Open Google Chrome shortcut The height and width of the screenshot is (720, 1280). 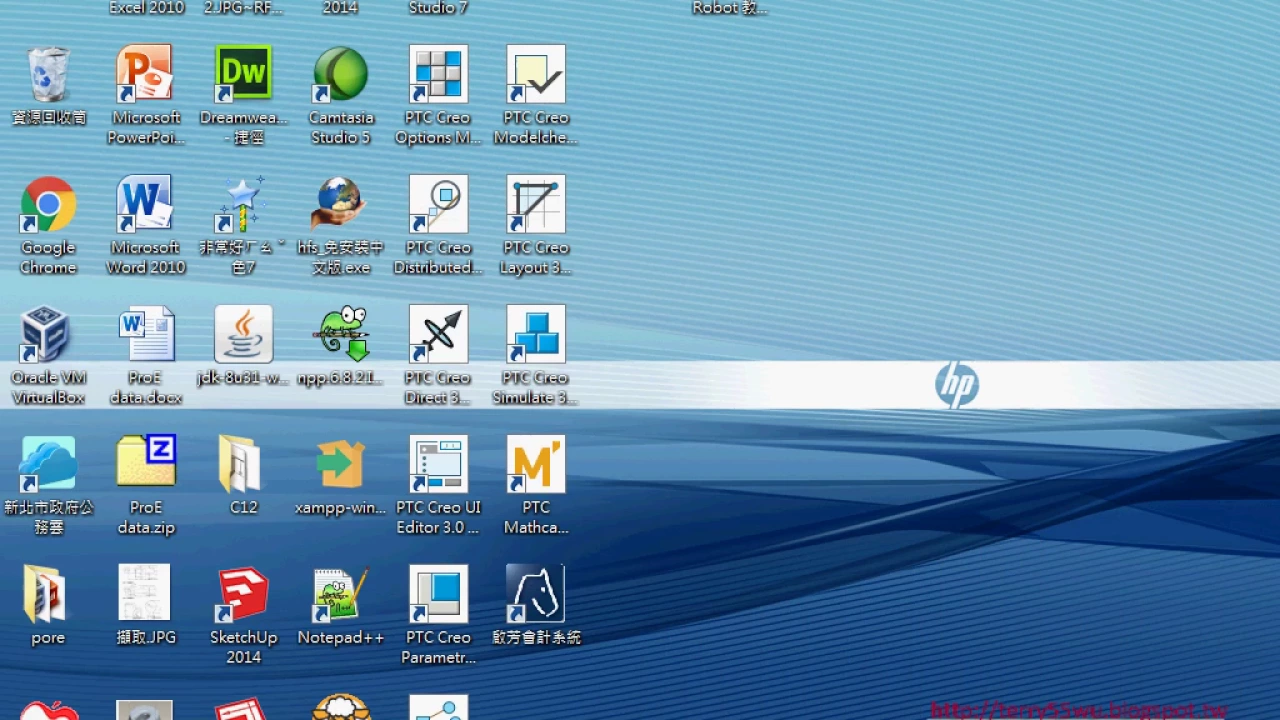(x=48, y=204)
